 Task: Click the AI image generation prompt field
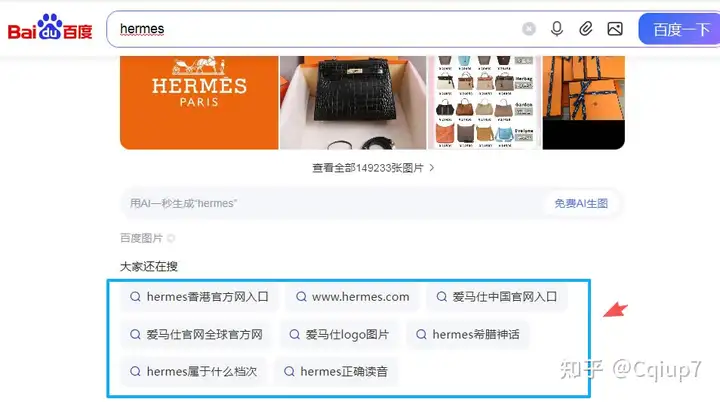coord(333,203)
